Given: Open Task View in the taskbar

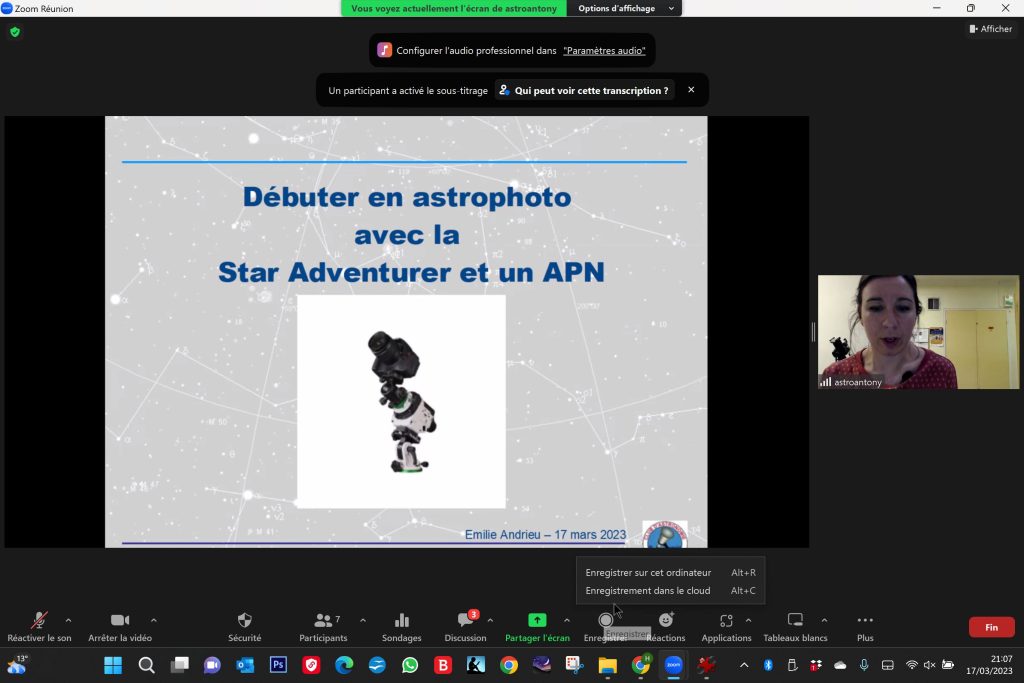Looking at the screenshot, I should 180,665.
